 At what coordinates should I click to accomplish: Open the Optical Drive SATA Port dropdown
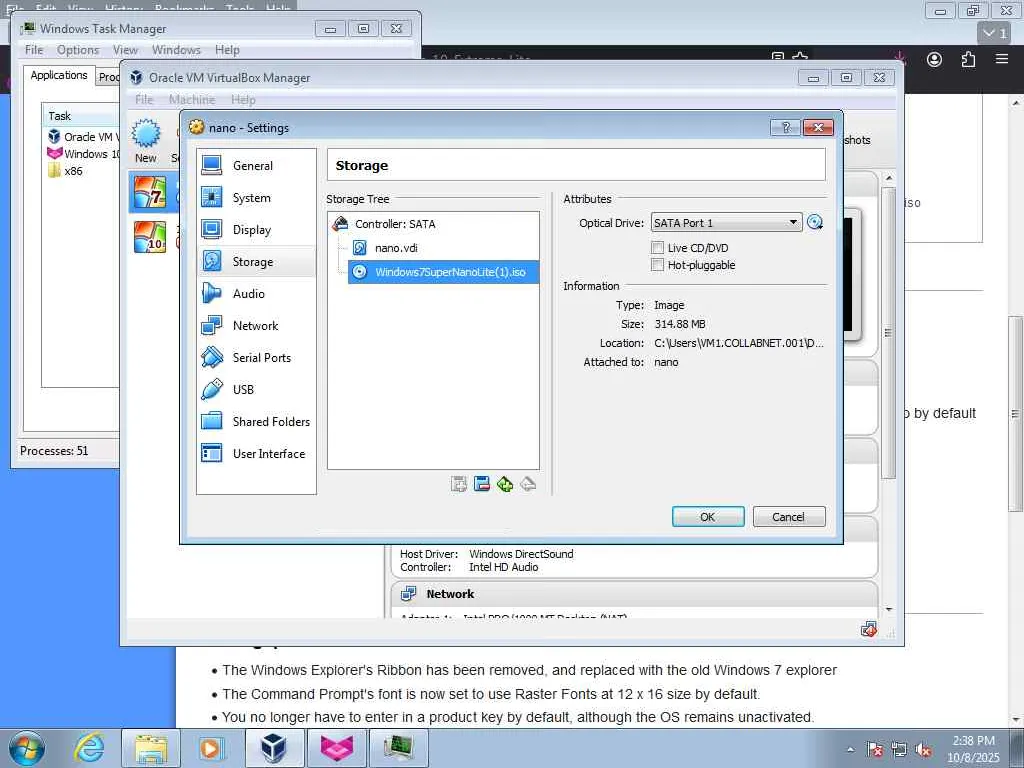[x=726, y=223]
